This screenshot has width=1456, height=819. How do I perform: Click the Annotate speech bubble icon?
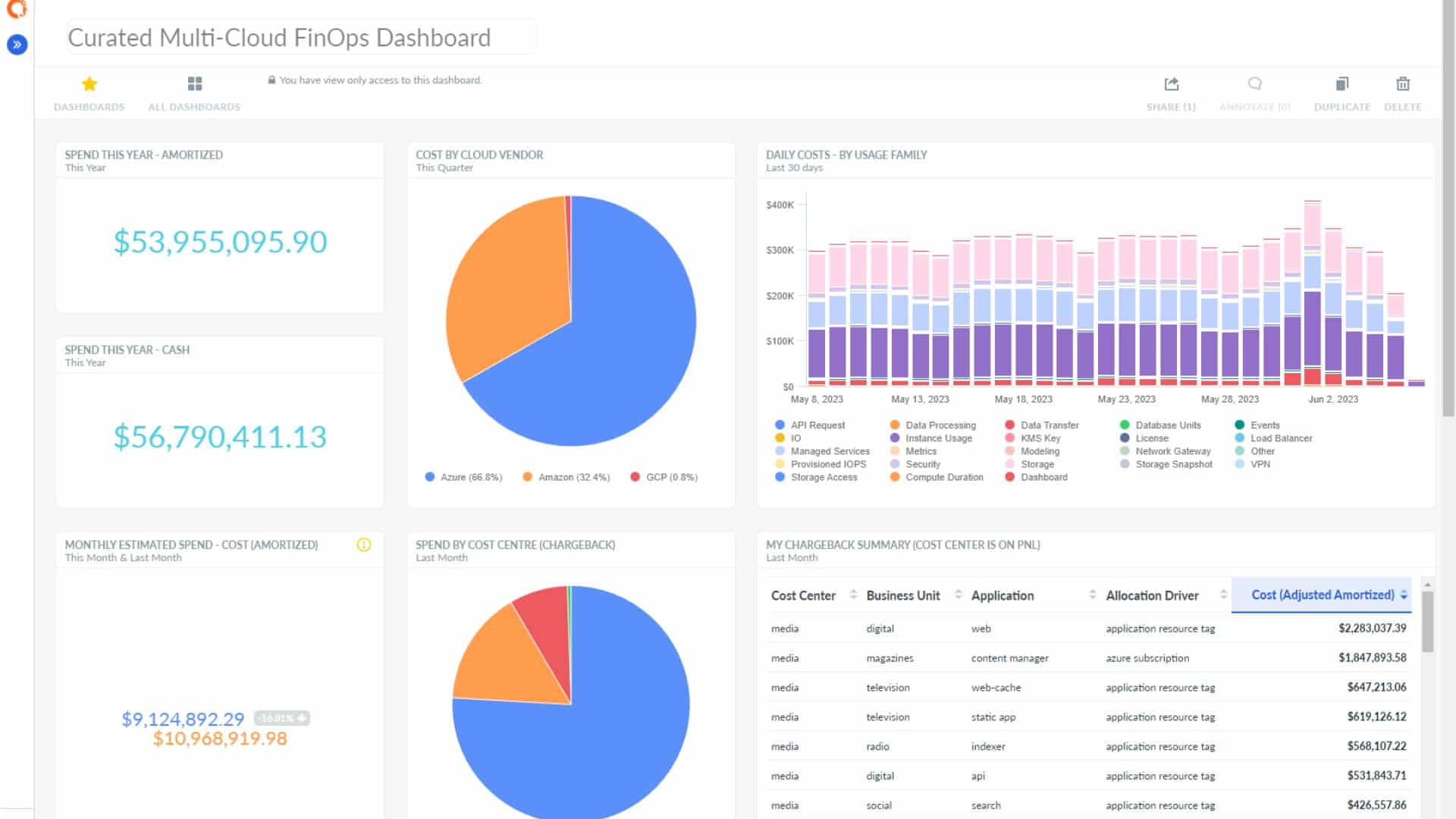coord(1254,84)
